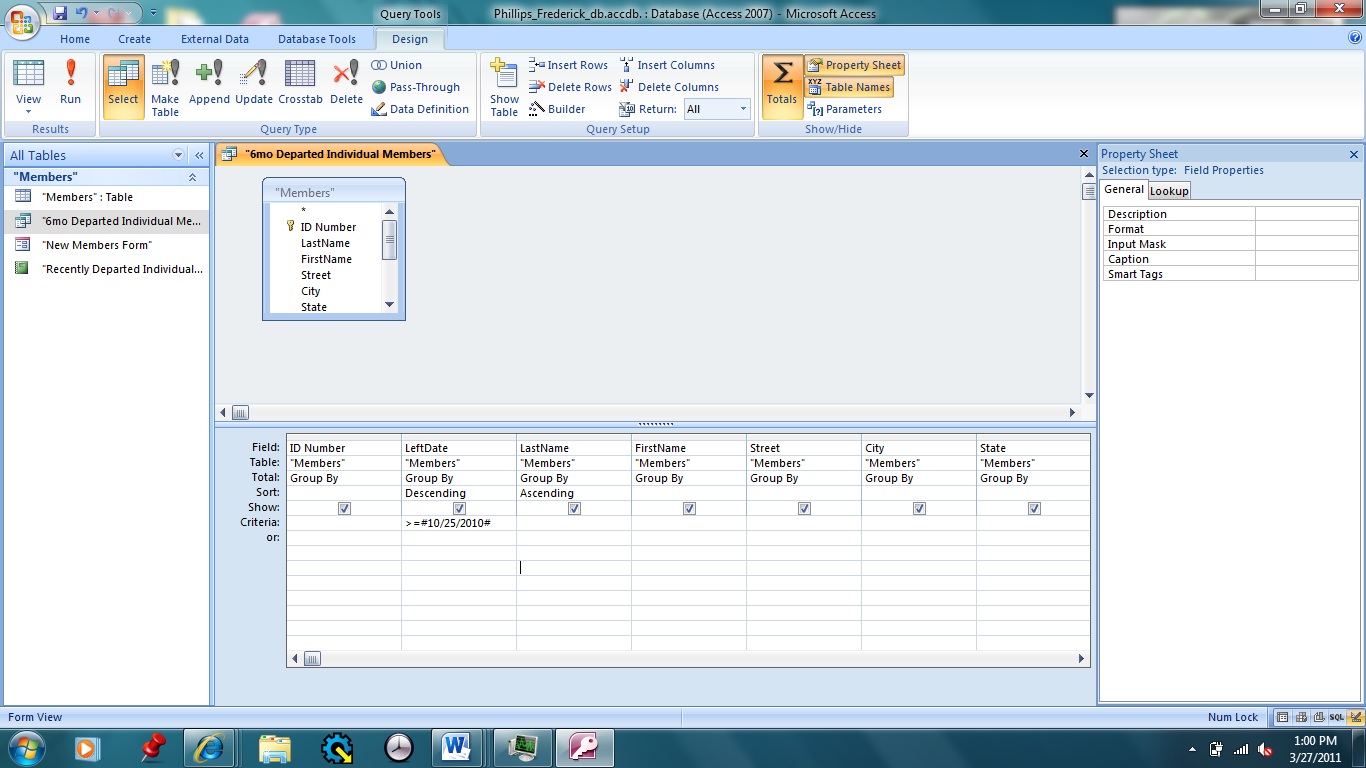Uncheck Show box for LastName column
Viewport: 1366px width, 768px height.
coord(574,508)
